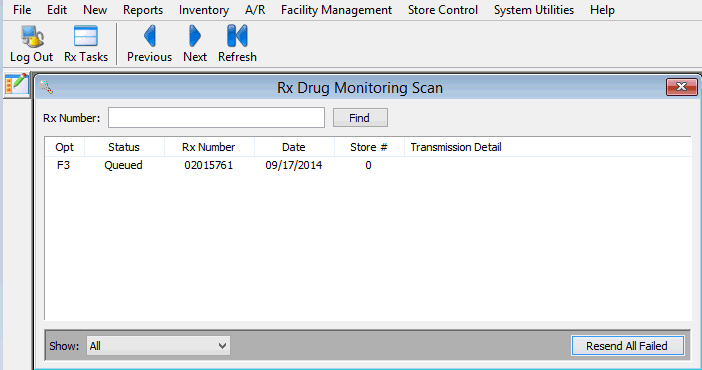The width and height of the screenshot is (702, 370).
Task: Open the Inventory menu
Action: [x=204, y=10]
